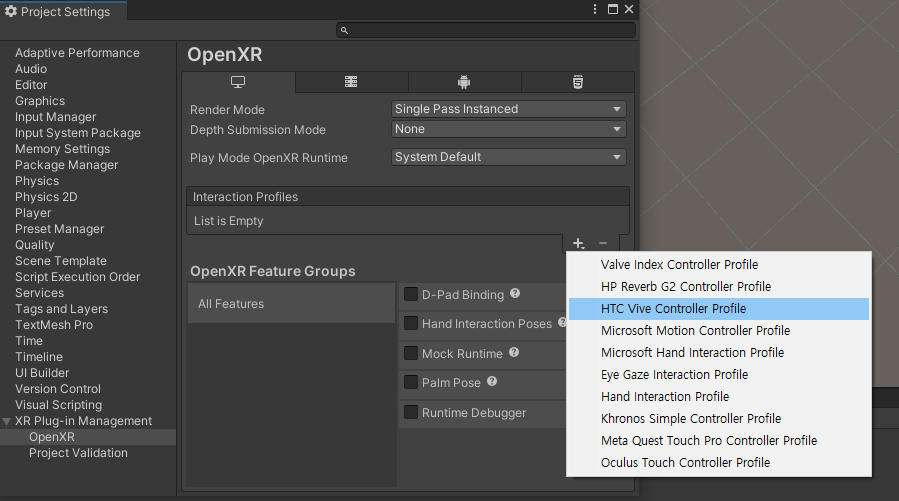Open Tags and Layers settings

(61, 309)
